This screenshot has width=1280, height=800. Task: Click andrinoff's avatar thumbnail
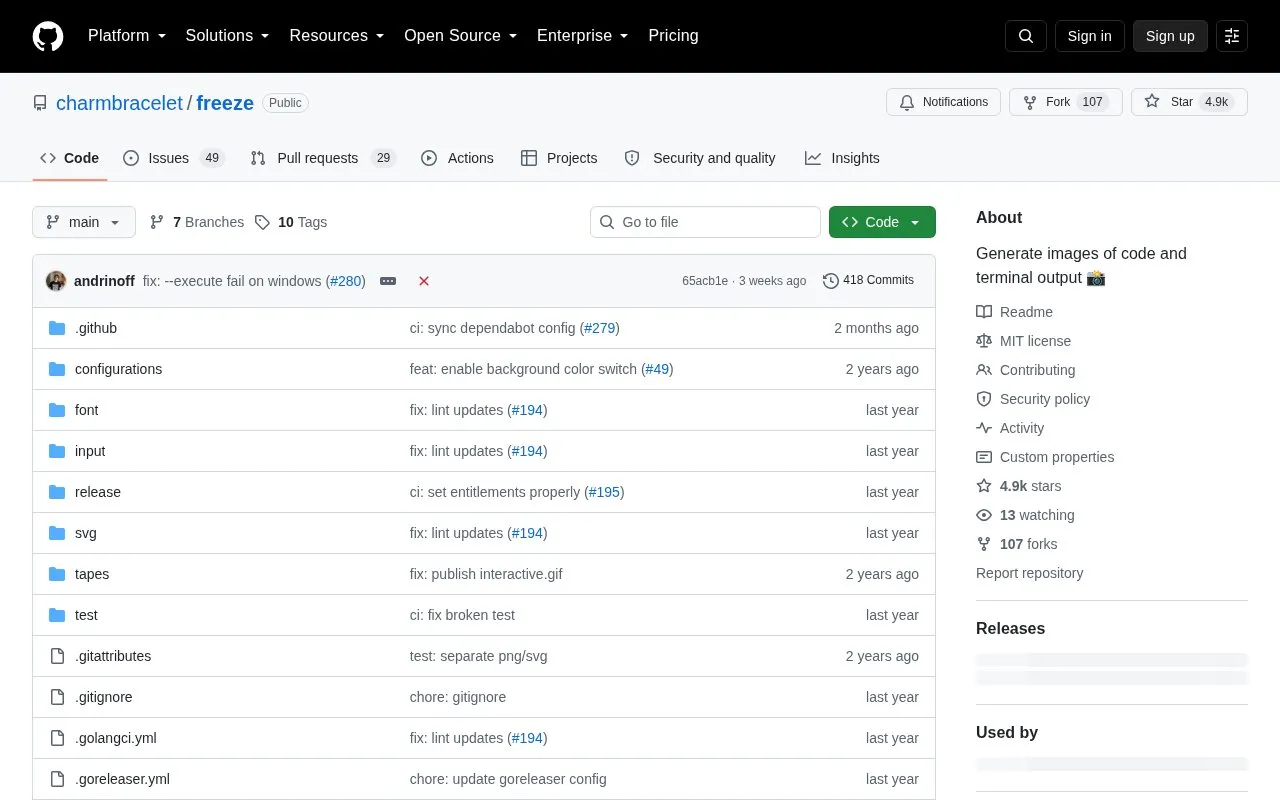[x=56, y=281]
